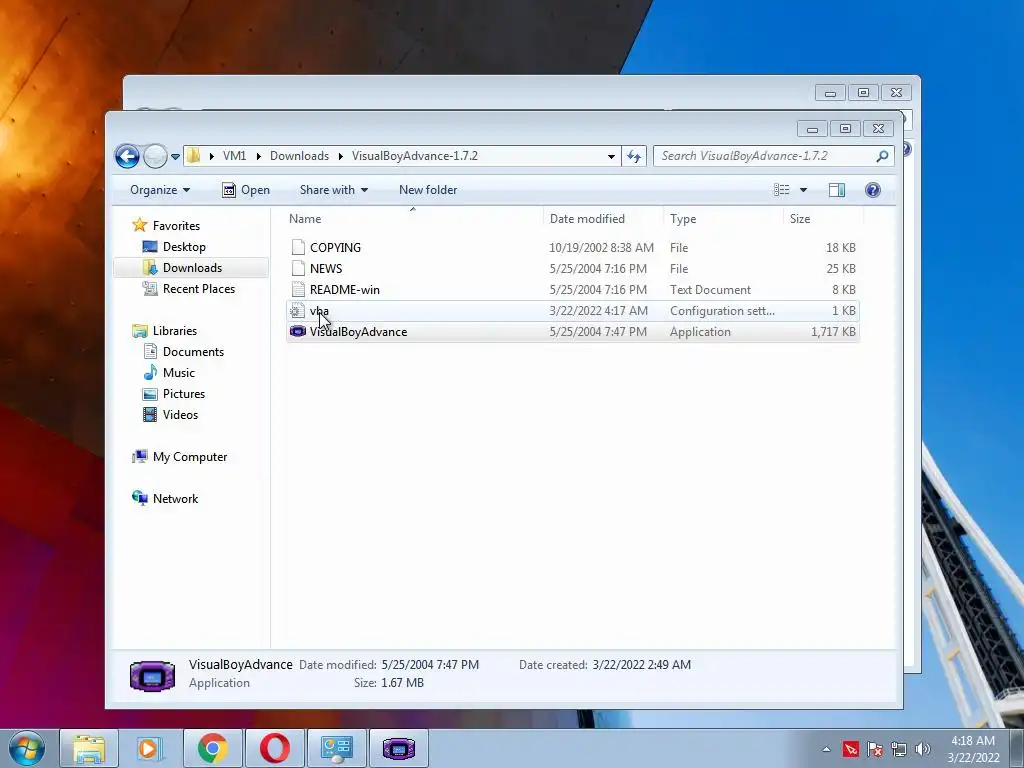Image resolution: width=1024 pixels, height=768 pixels.
Task: Sort by the Size column header
Action: [x=823, y=219]
